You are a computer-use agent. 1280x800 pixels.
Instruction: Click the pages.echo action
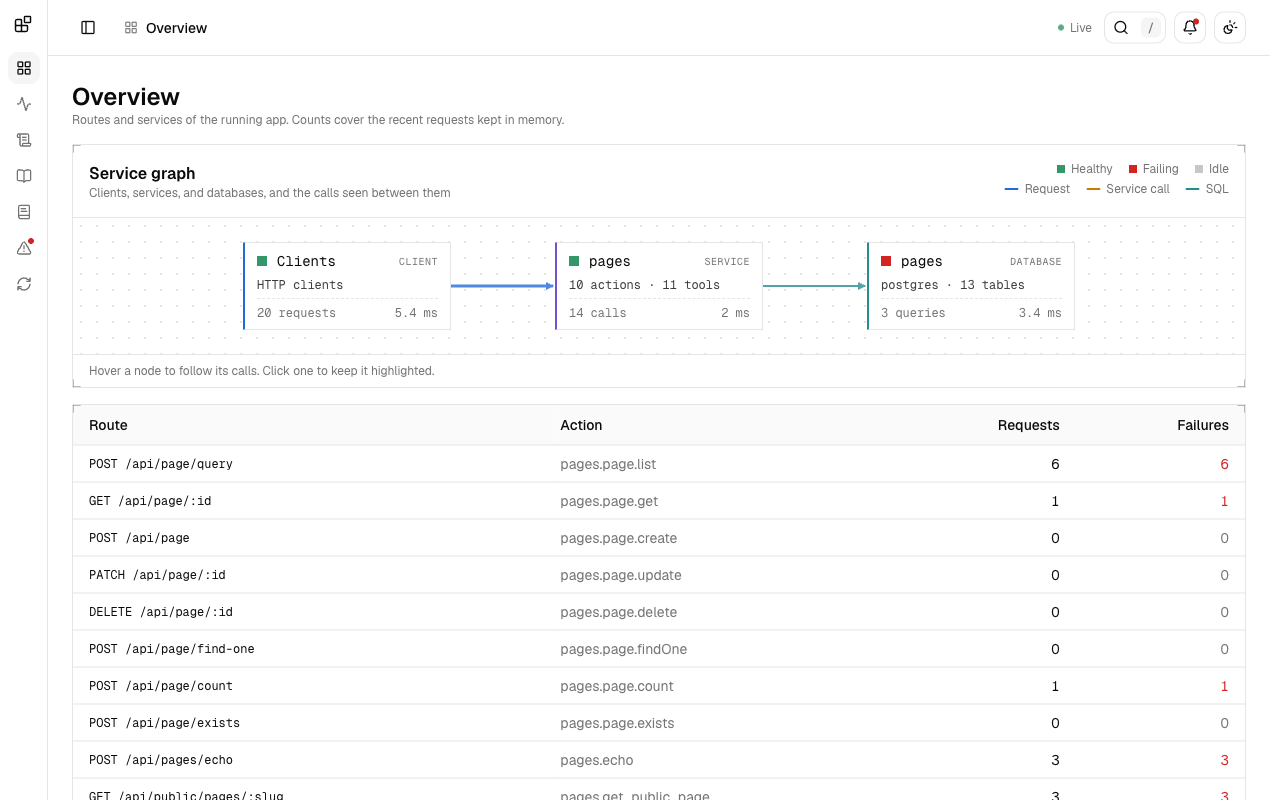(x=597, y=760)
